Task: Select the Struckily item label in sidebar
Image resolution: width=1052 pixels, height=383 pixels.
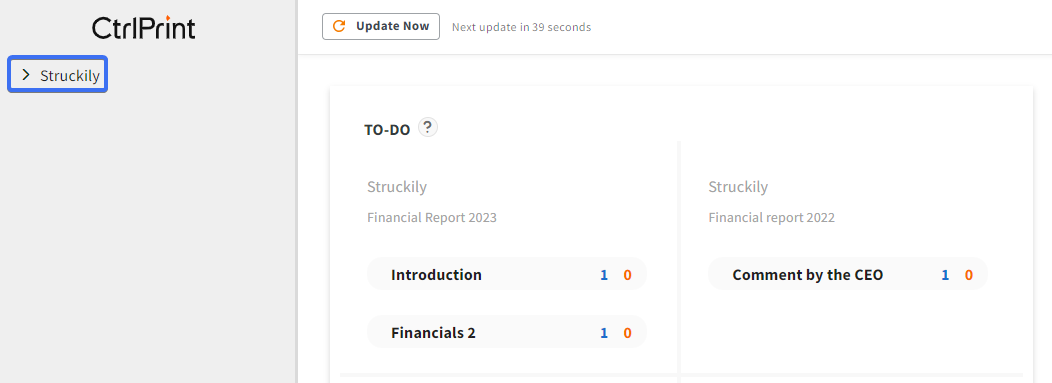Action: click(70, 75)
